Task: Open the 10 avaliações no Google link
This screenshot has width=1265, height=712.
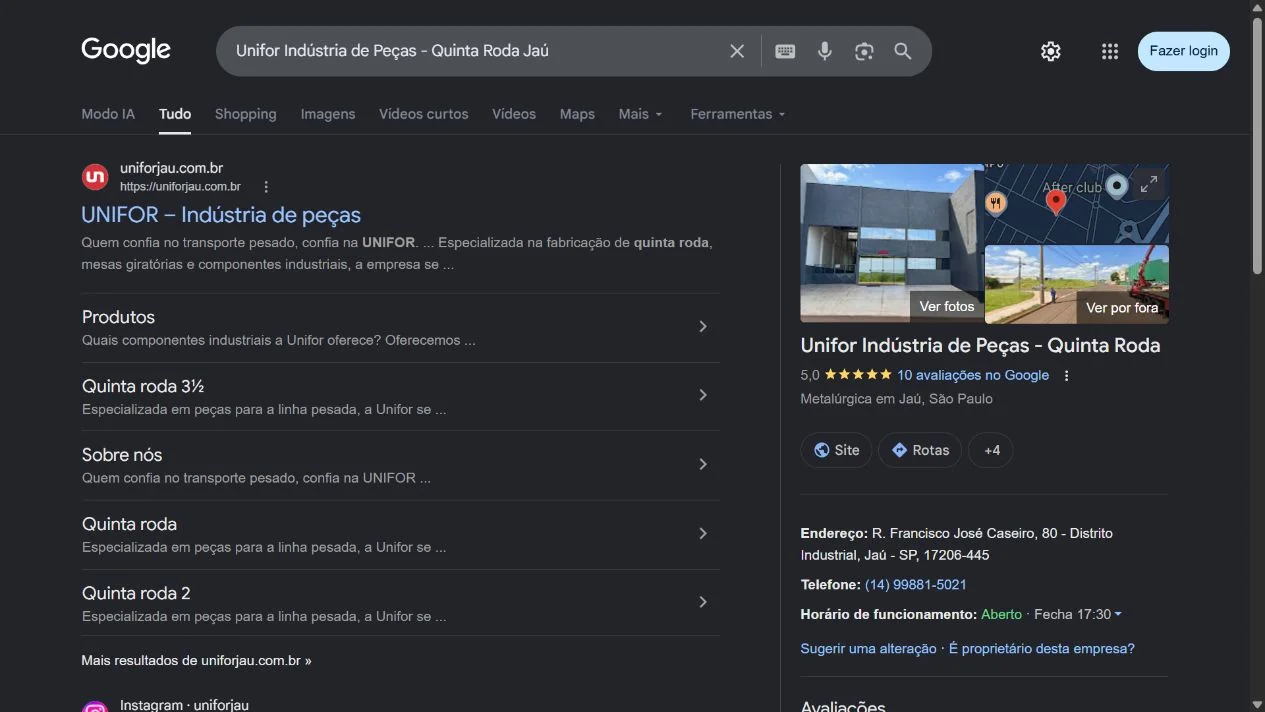Action: (973, 375)
